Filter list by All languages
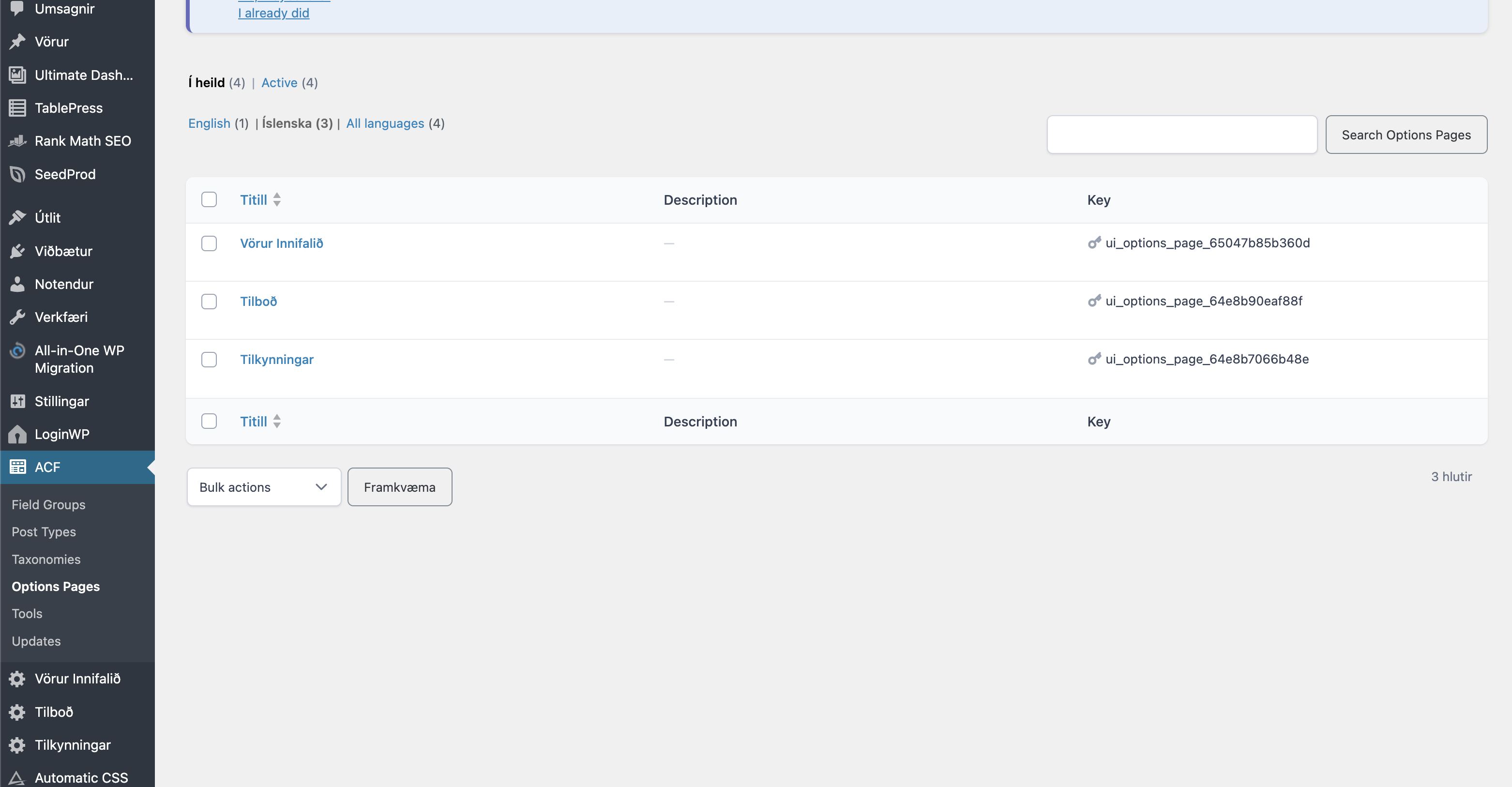1512x787 pixels. point(385,123)
